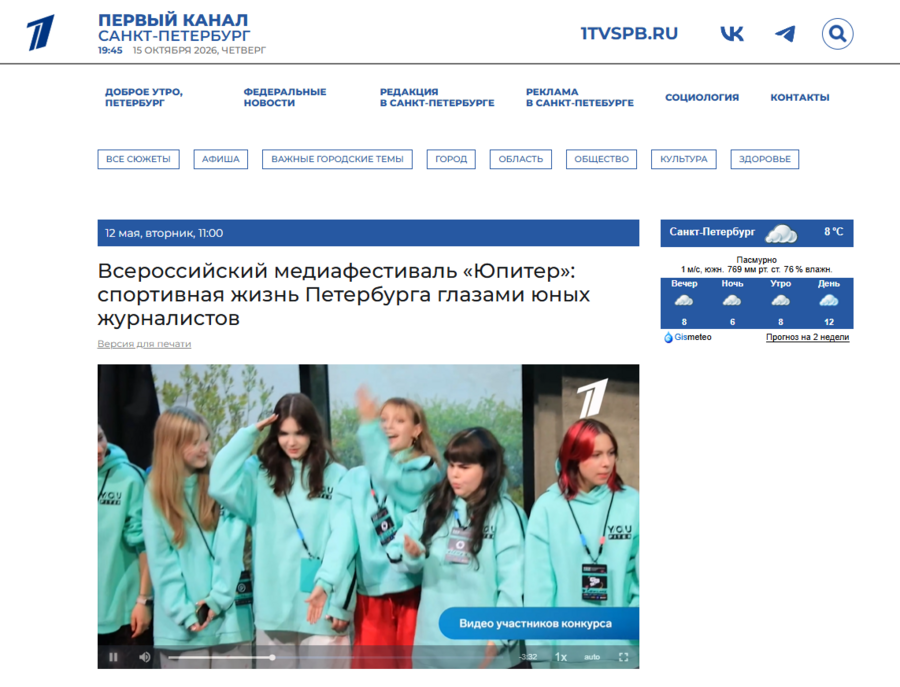The image size is (900, 687).
Task: Click the Видео участников конкурса button
Action: coord(538,623)
